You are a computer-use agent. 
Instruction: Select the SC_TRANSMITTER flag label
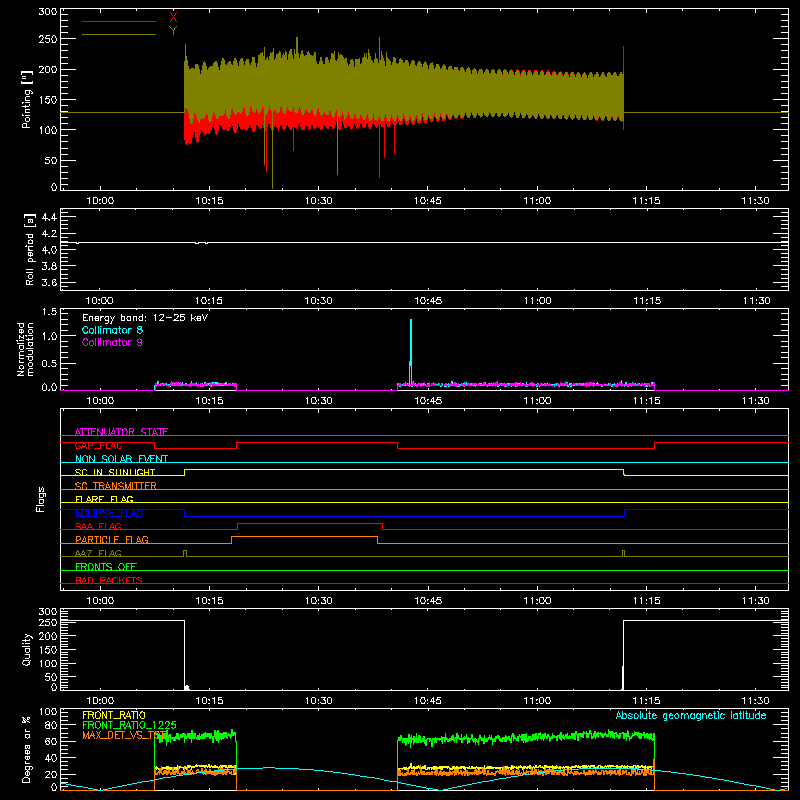[x=116, y=486]
